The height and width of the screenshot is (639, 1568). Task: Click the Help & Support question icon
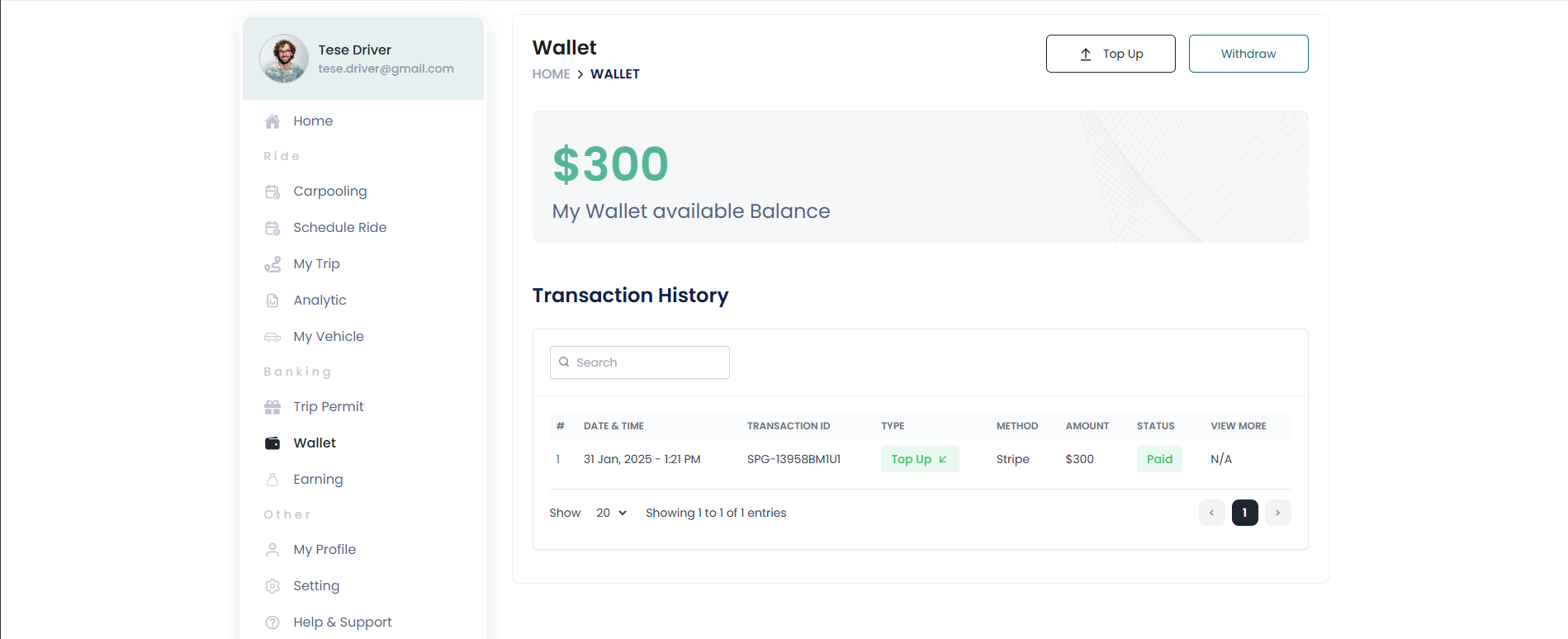[x=272, y=622]
